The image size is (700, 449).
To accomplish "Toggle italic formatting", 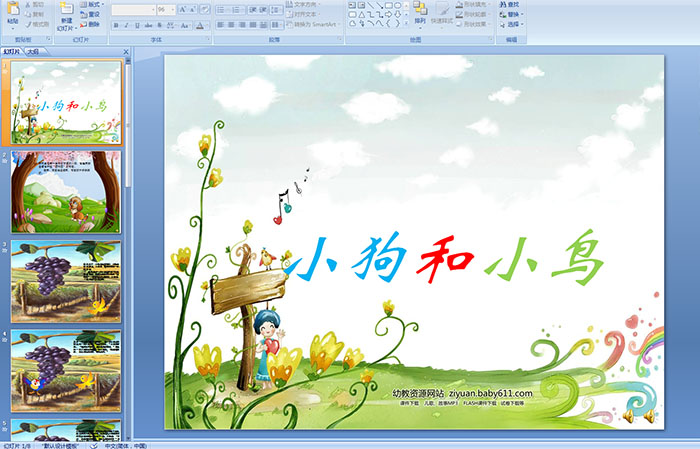I will tap(127, 24).
